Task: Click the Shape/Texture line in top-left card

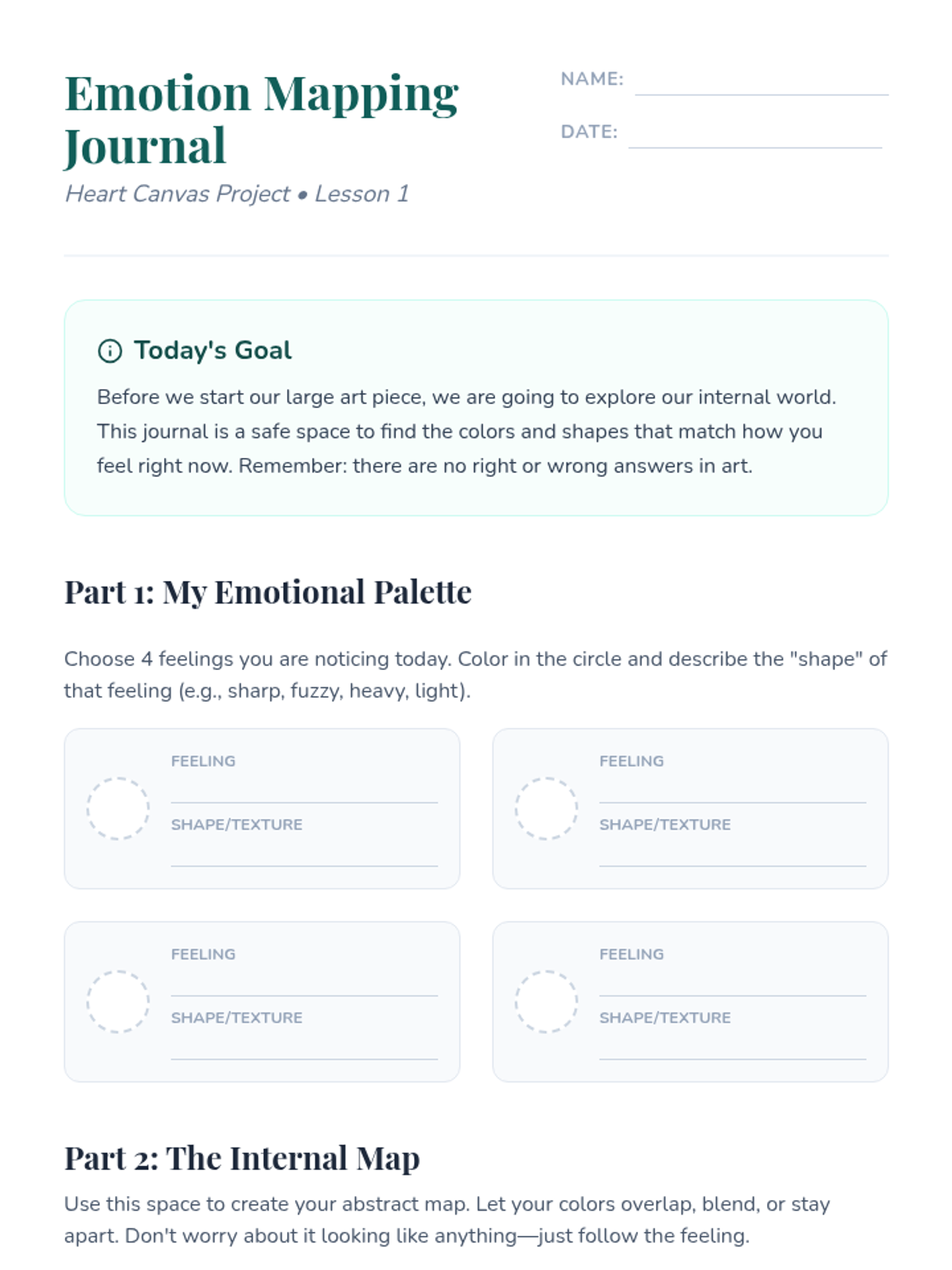Action: 304,854
